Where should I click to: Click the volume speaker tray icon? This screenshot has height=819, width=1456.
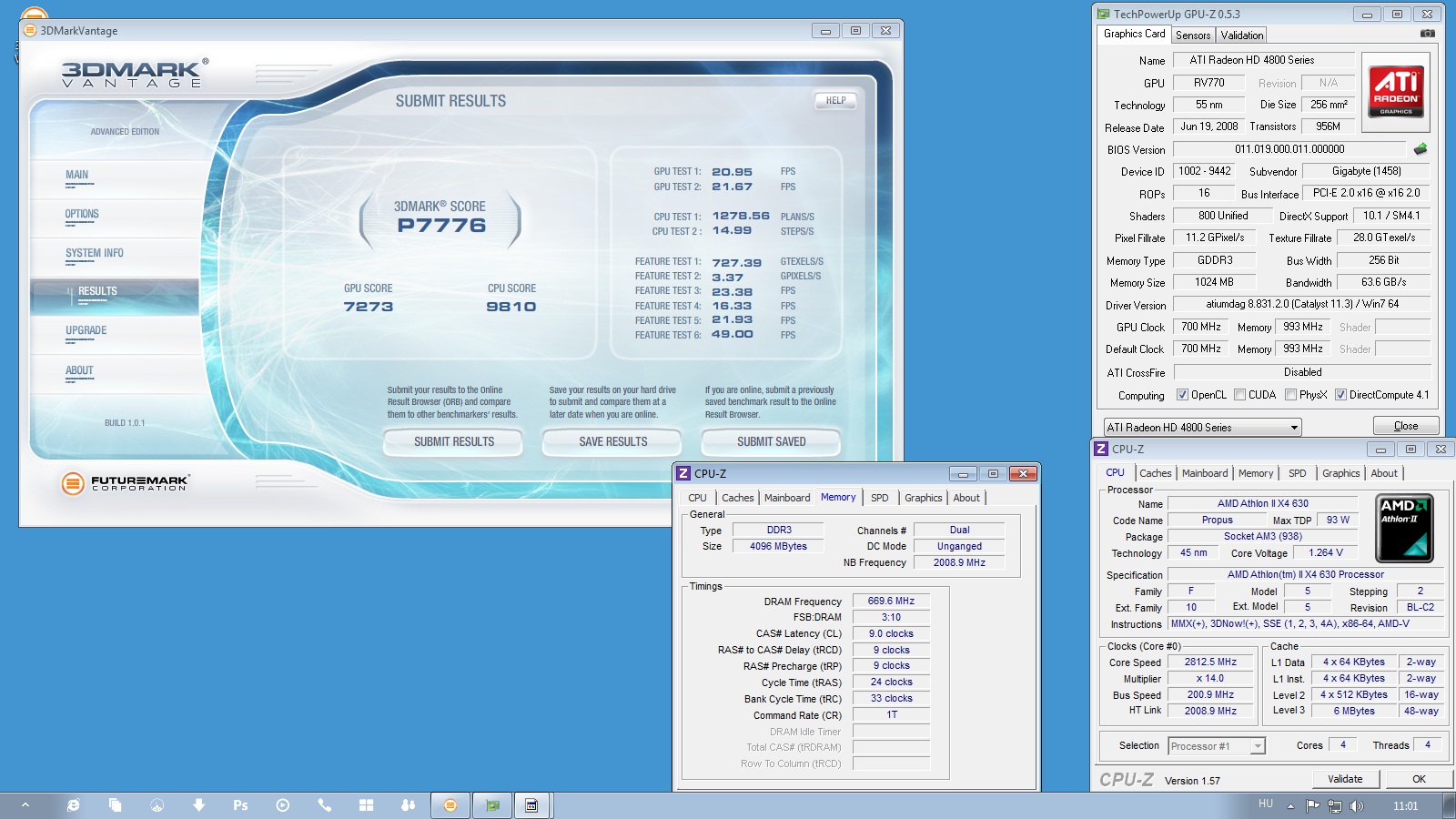pos(1356,805)
